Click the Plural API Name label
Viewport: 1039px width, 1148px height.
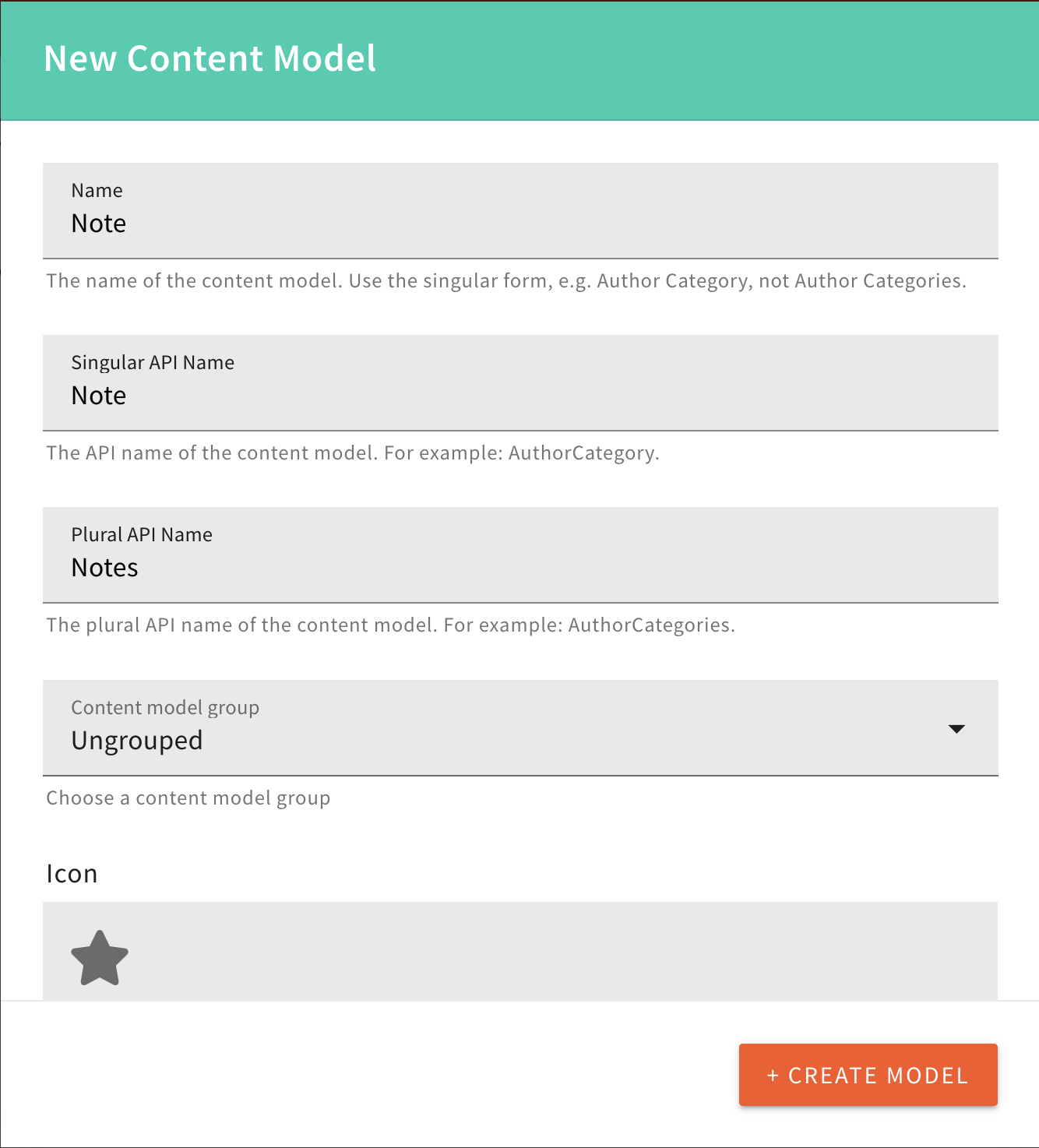point(141,534)
